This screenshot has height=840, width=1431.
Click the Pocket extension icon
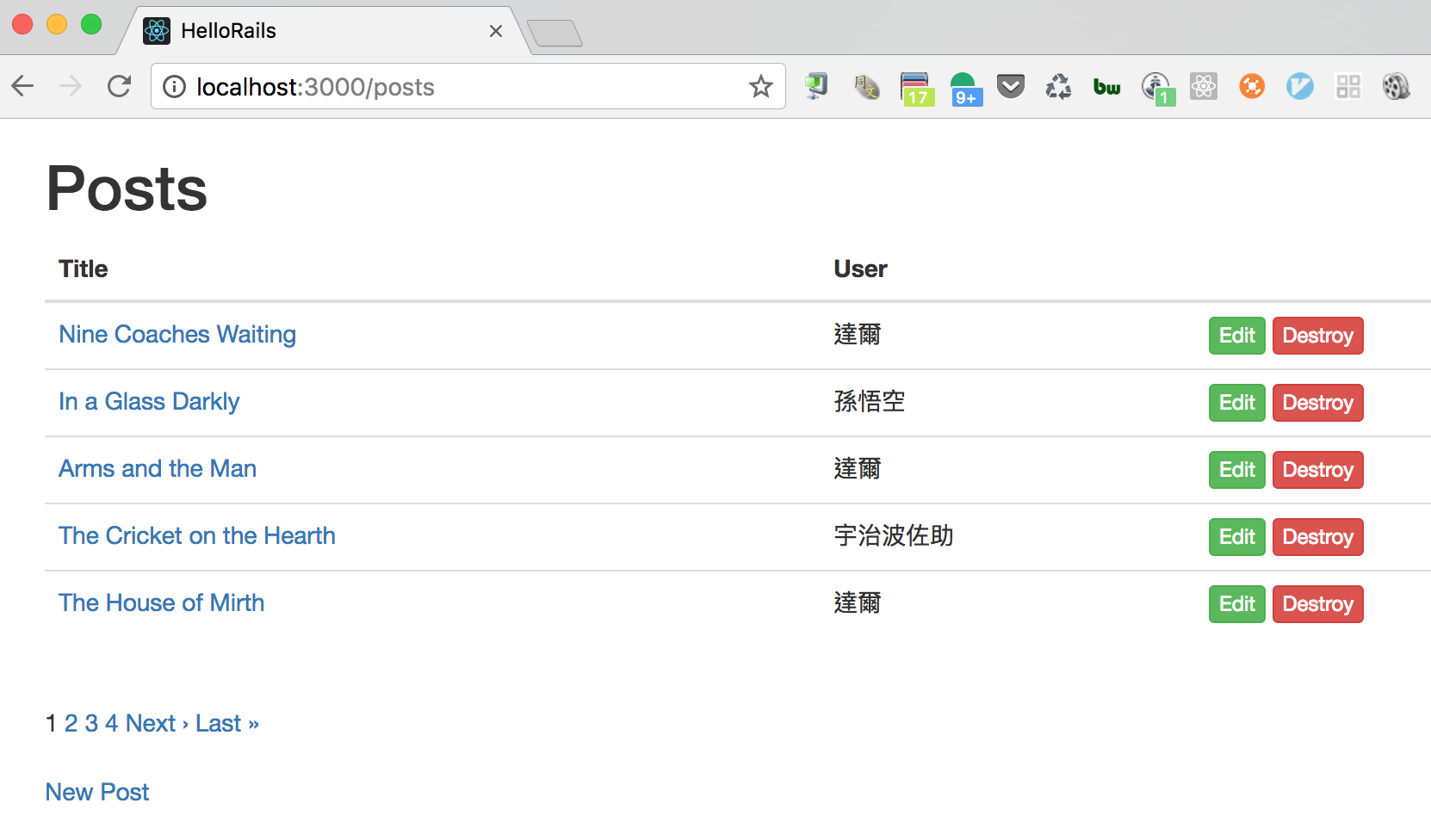pos(1011,87)
